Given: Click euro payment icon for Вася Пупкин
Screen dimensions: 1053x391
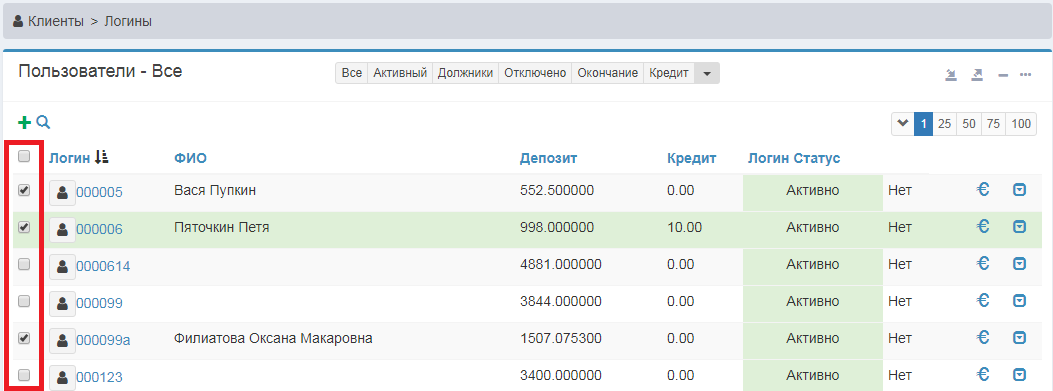Looking at the screenshot, I should pyautogui.click(x=983, y=190).
